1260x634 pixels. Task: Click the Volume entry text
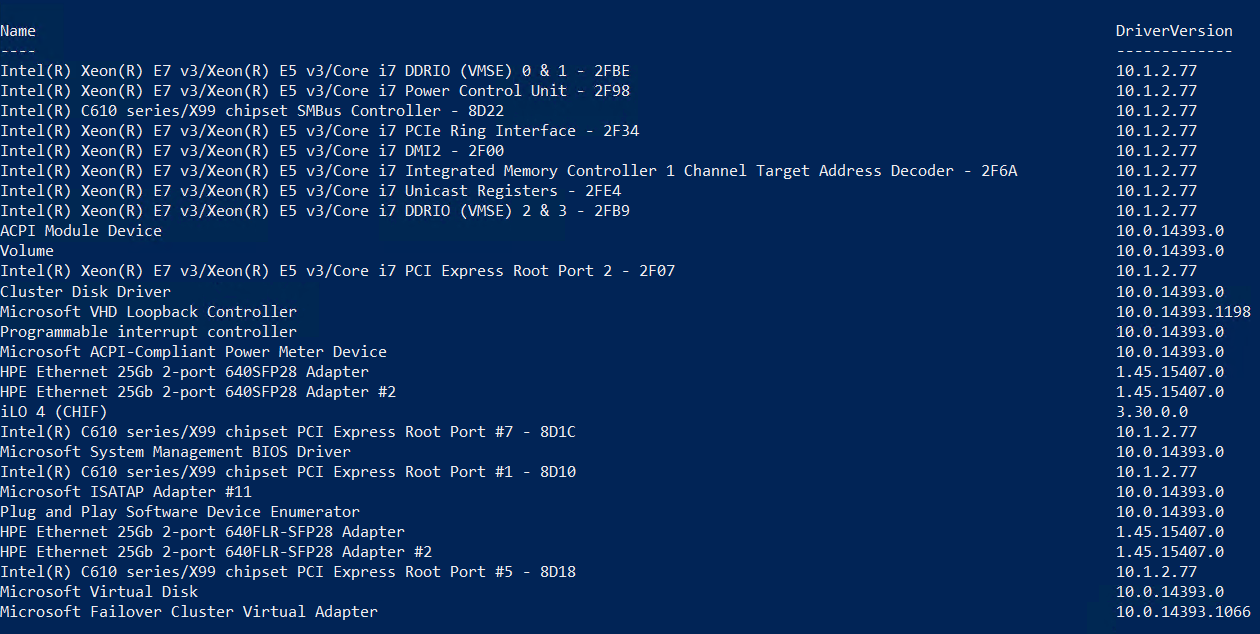[27, 251]
